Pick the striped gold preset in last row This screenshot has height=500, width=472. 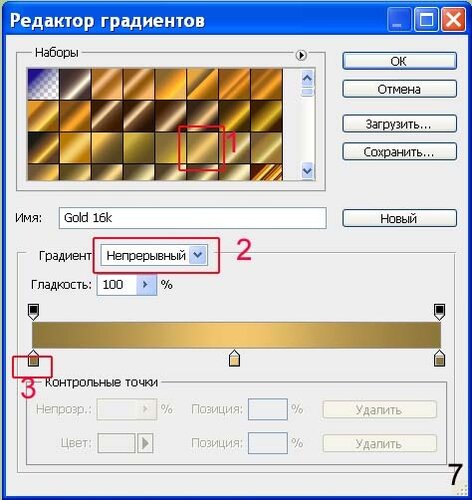pyautogui.click(x=266, y=172)
